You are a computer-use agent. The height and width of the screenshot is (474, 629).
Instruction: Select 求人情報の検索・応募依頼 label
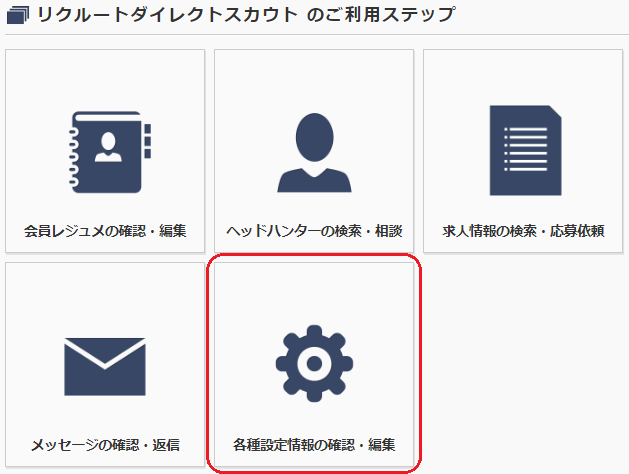click(523, 231)
